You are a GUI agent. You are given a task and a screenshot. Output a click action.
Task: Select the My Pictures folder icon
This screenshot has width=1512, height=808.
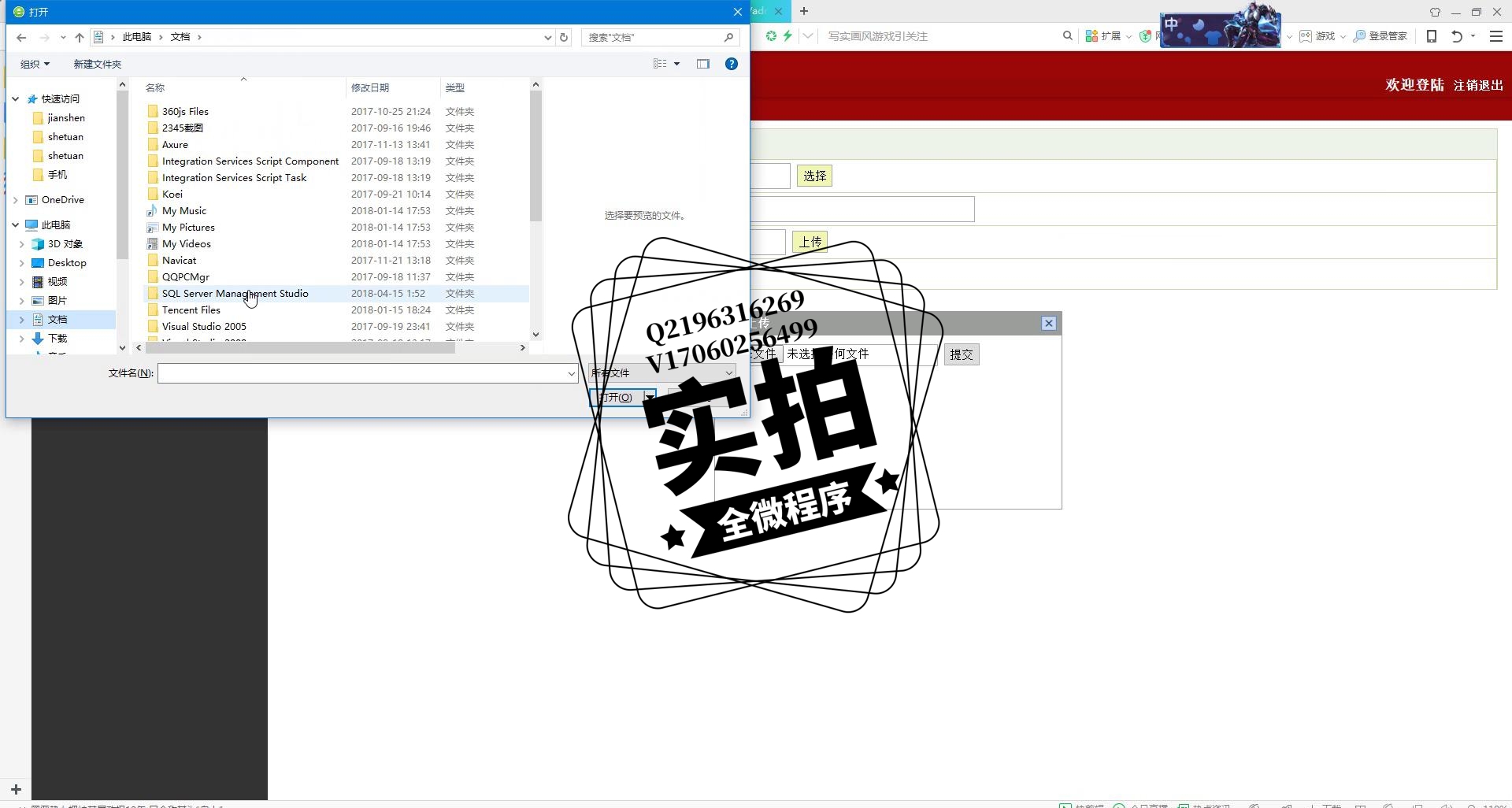click(x=152, y=227)
